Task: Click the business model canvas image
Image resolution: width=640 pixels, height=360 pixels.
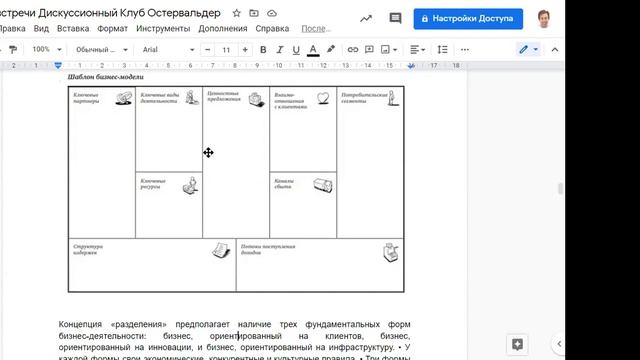Action: 236,189
